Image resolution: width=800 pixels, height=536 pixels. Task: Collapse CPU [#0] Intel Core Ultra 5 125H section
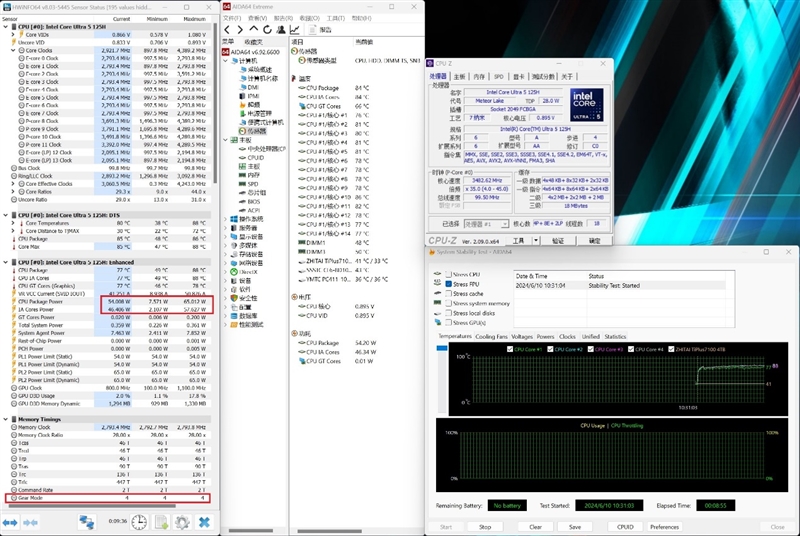6,27
